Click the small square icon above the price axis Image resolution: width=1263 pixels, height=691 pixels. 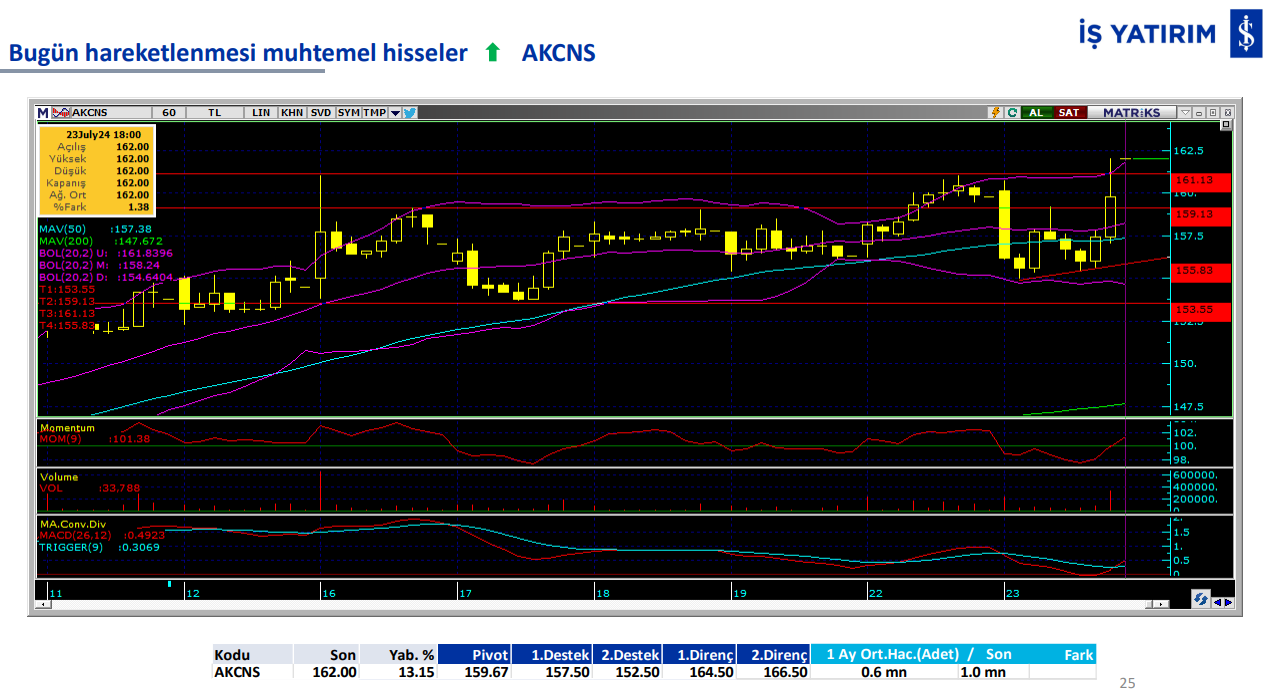coord(1225,126)
